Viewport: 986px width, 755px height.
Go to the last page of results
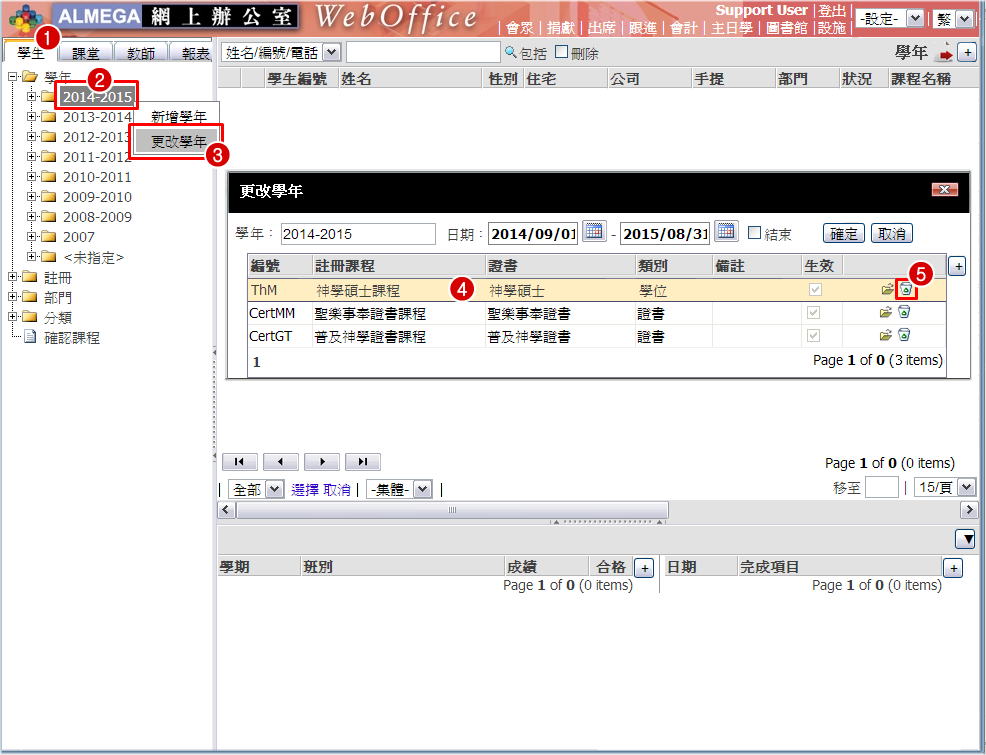[x=363, y=462]
